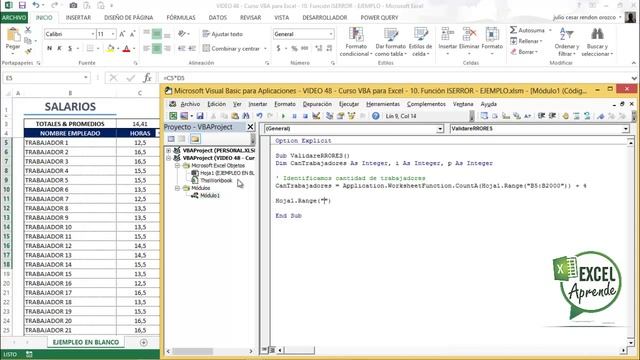Open the font size 11 dropdown
This screenshot has width=640, height=360.
point(113,34)
